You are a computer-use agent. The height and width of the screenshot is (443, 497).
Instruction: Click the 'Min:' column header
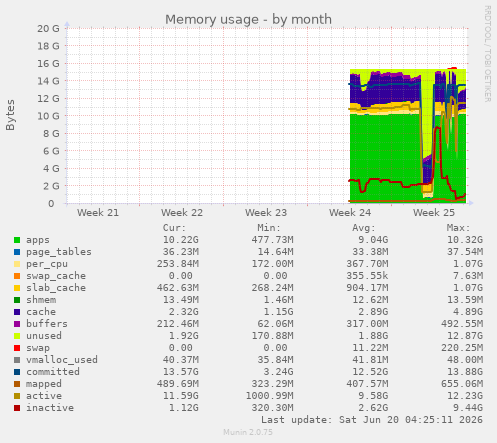click(269, 228)
